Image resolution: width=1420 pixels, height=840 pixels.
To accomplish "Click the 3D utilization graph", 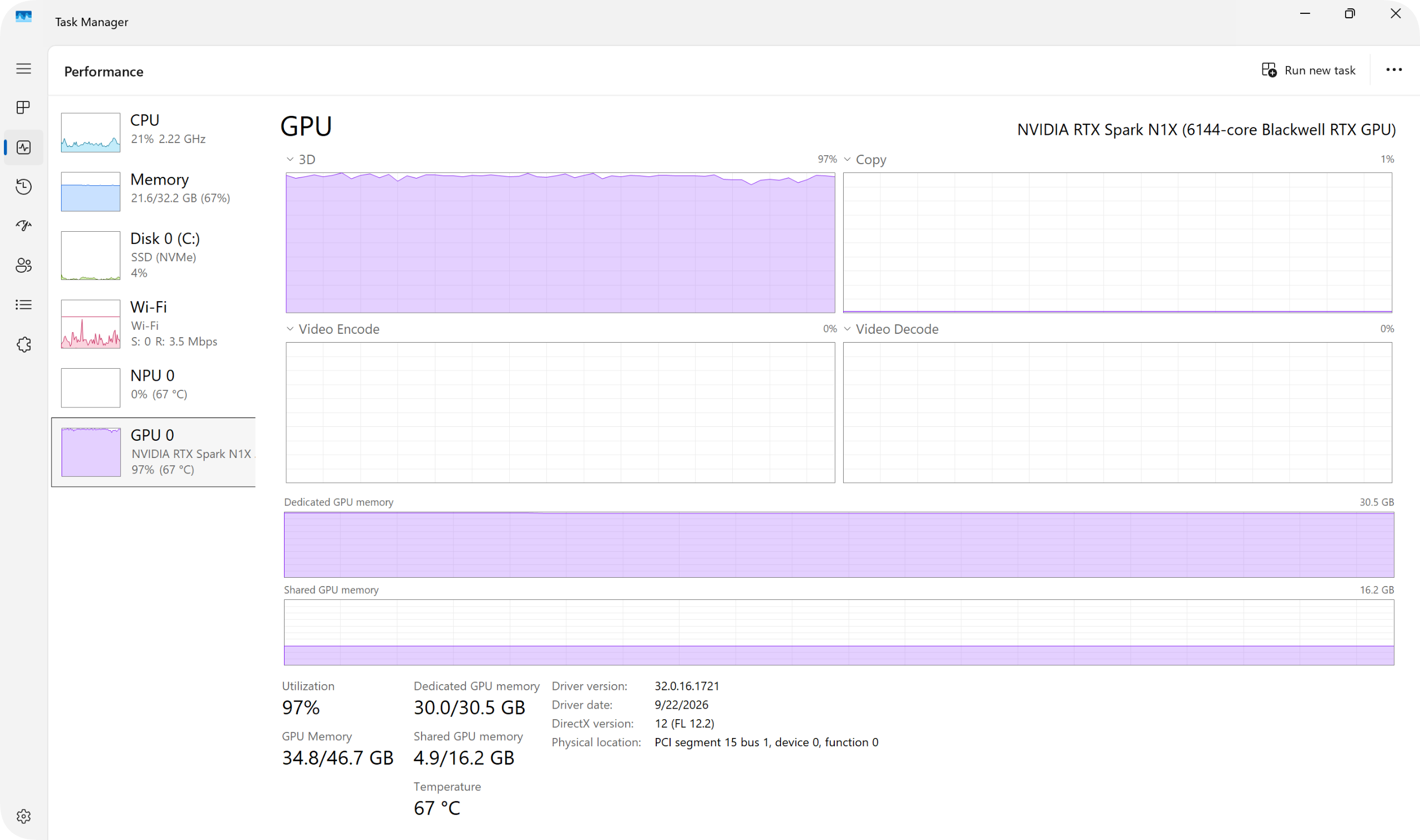I will (x=560, y=243).
